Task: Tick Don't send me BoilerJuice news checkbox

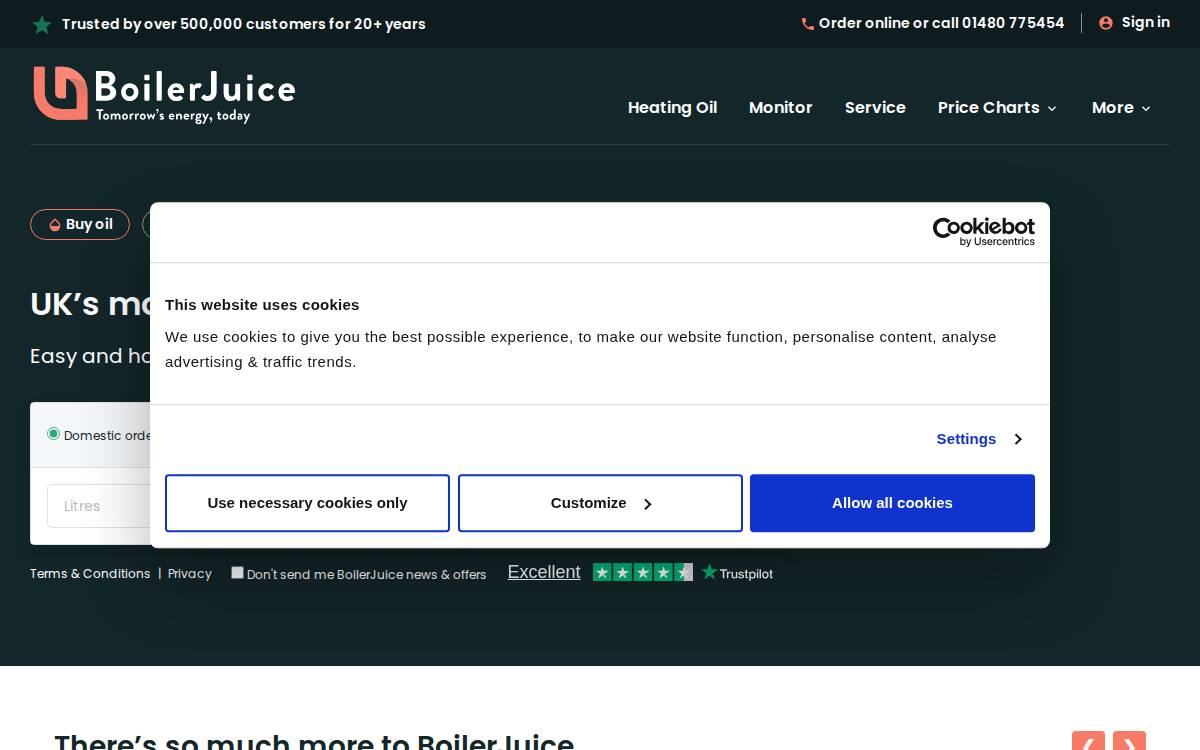Action: (x=237, y=573)
